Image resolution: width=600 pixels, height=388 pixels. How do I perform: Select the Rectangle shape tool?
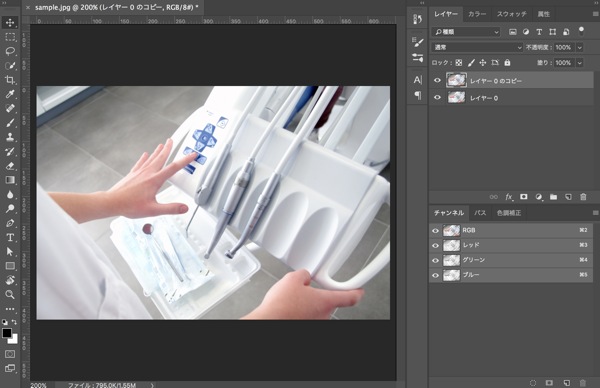(10, 266)
